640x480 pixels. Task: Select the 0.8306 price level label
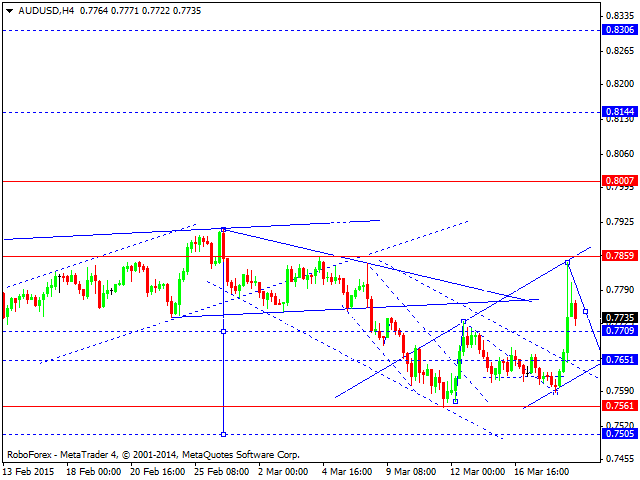pyautogui.click(x=617, y=30)
